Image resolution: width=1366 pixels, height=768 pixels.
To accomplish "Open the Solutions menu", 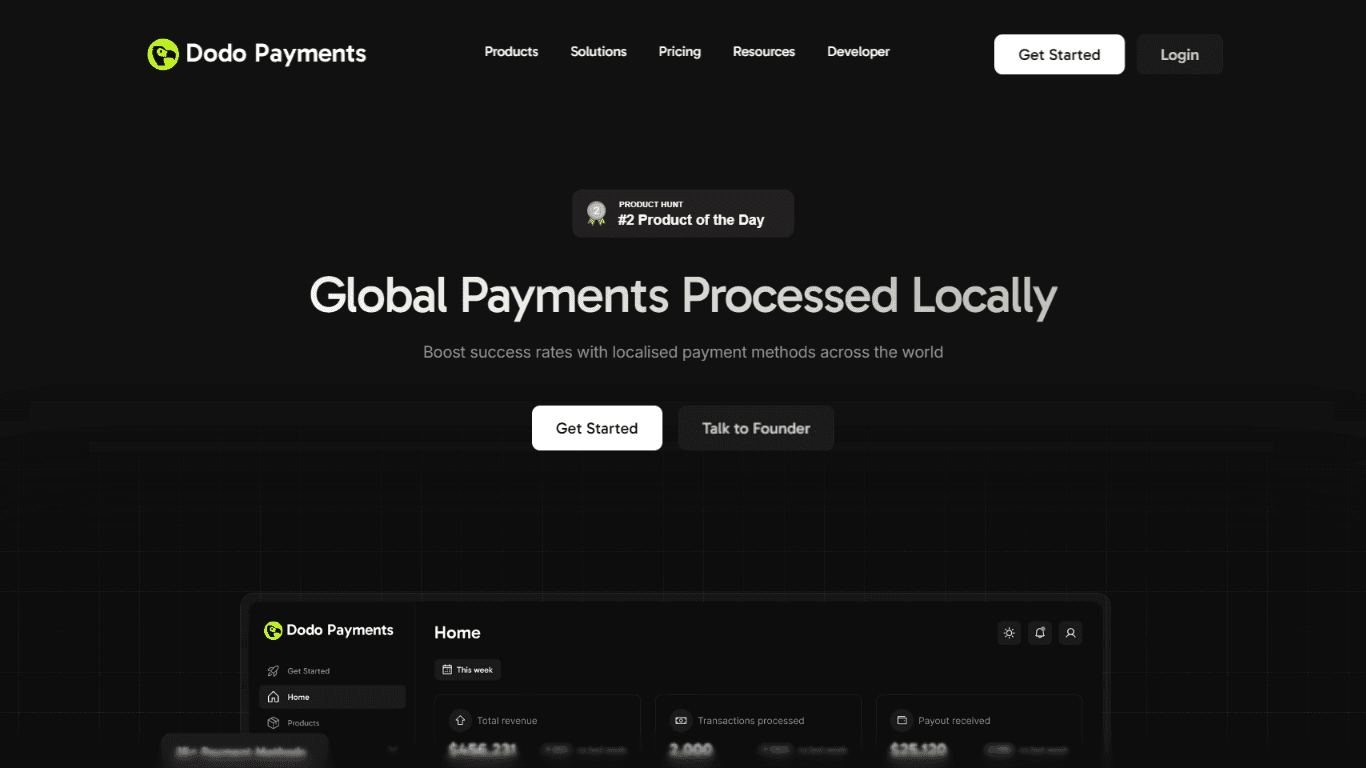I will (598, 52).
